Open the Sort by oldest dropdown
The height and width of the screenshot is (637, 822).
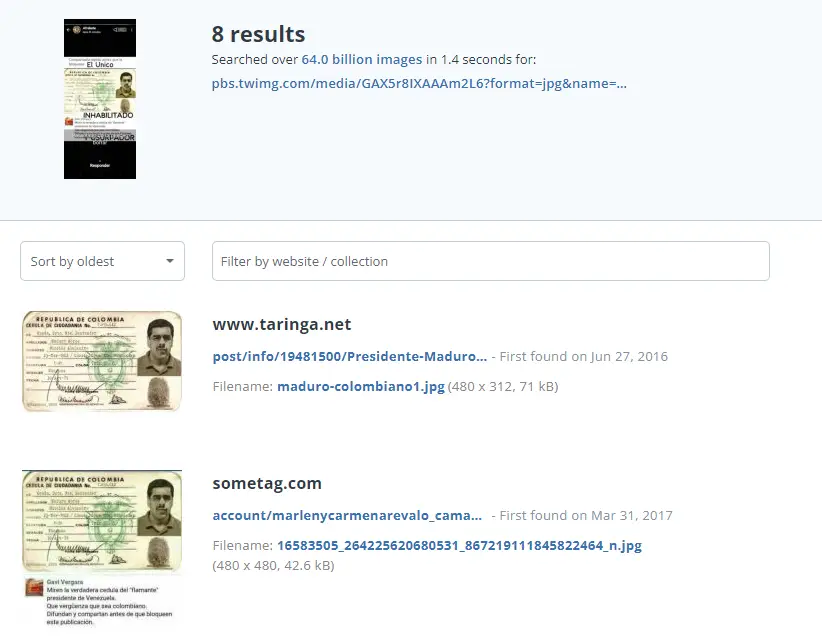click(x=102, y=261)
